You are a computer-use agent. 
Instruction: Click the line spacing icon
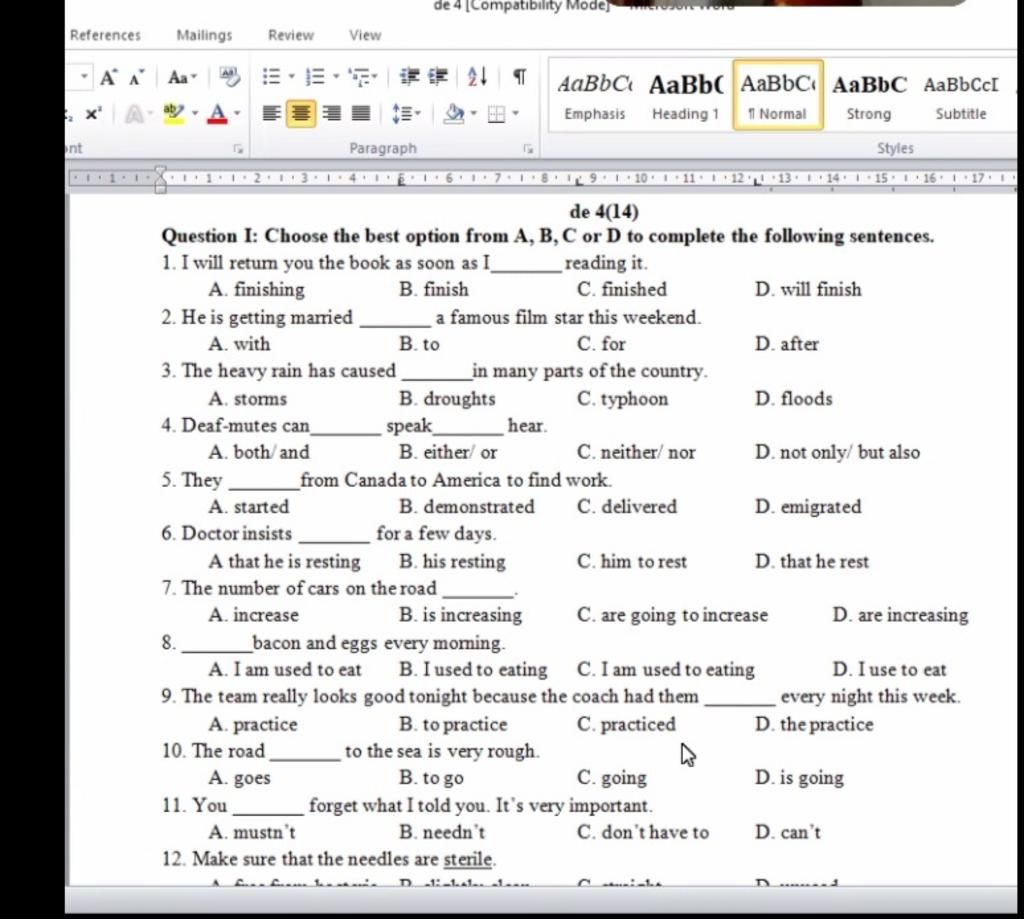coord(401,114)
